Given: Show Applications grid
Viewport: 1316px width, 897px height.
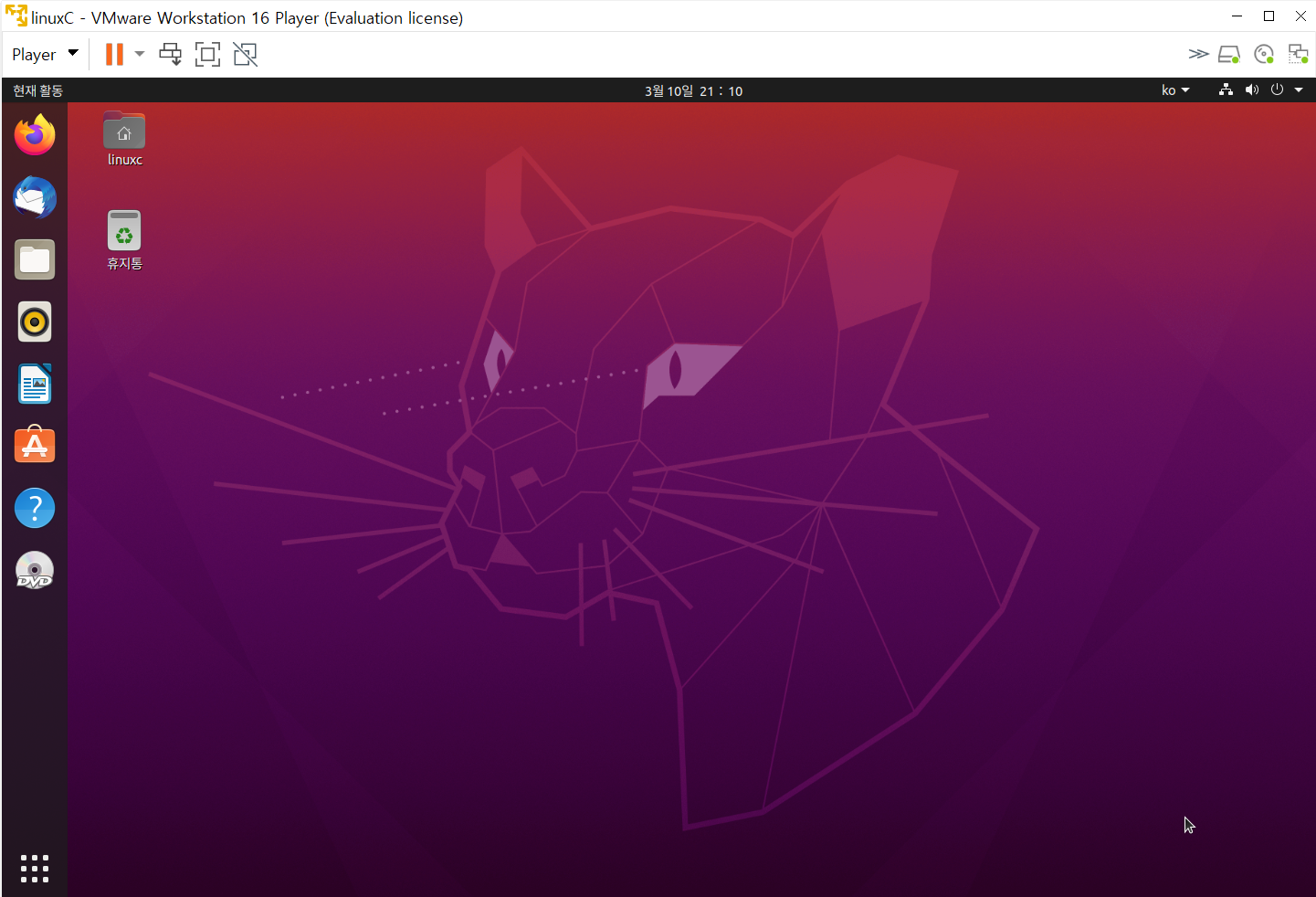Looking at the screenshot, I should point(35,868).
